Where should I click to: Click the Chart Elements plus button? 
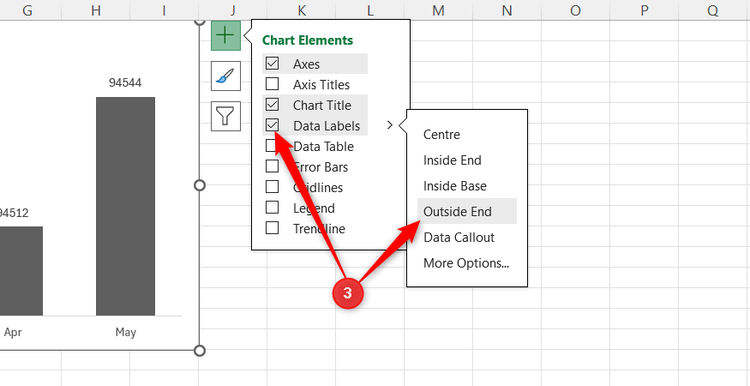point(226,35)
